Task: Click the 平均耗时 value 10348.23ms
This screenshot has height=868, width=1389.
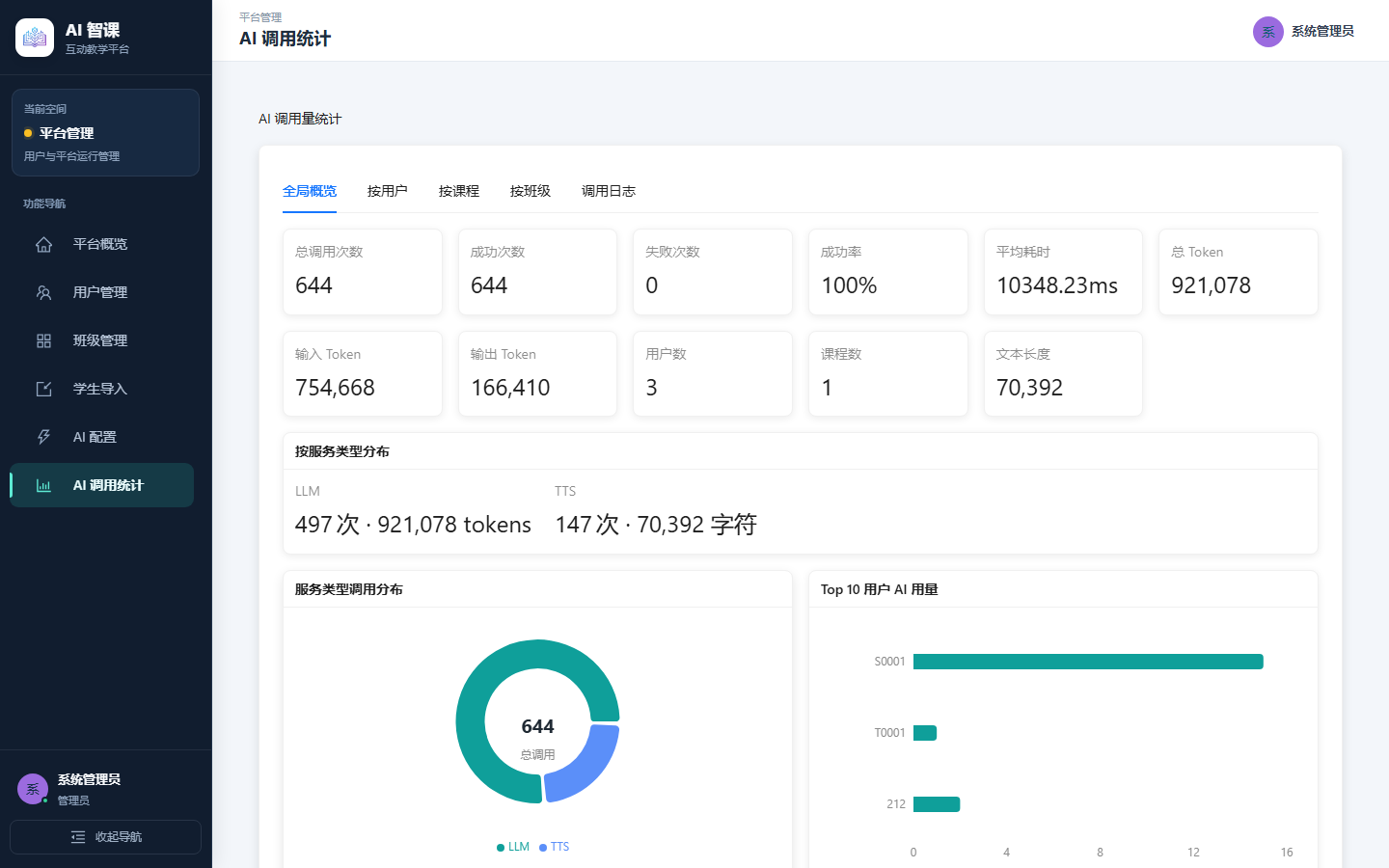Action: tap(1057, 285)
